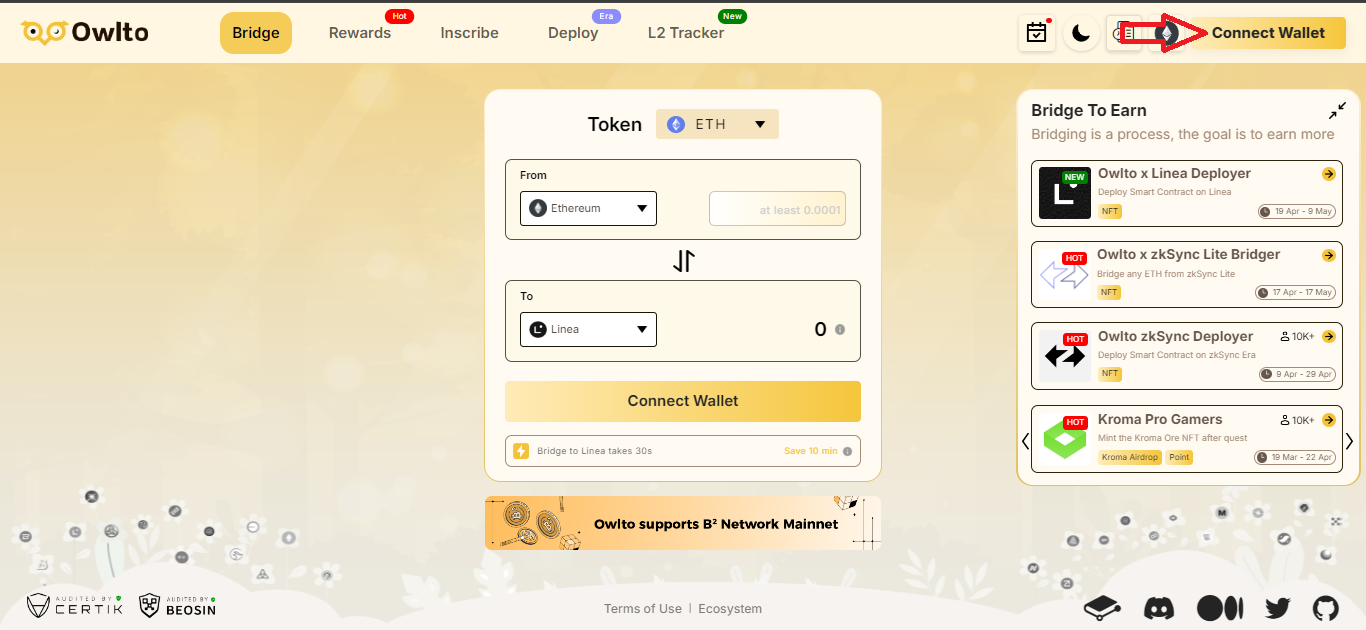Image resolution: width=1366 pixels, height=630 pixels.
Task: Open the Terms of Use link
Action: [643, 608]
